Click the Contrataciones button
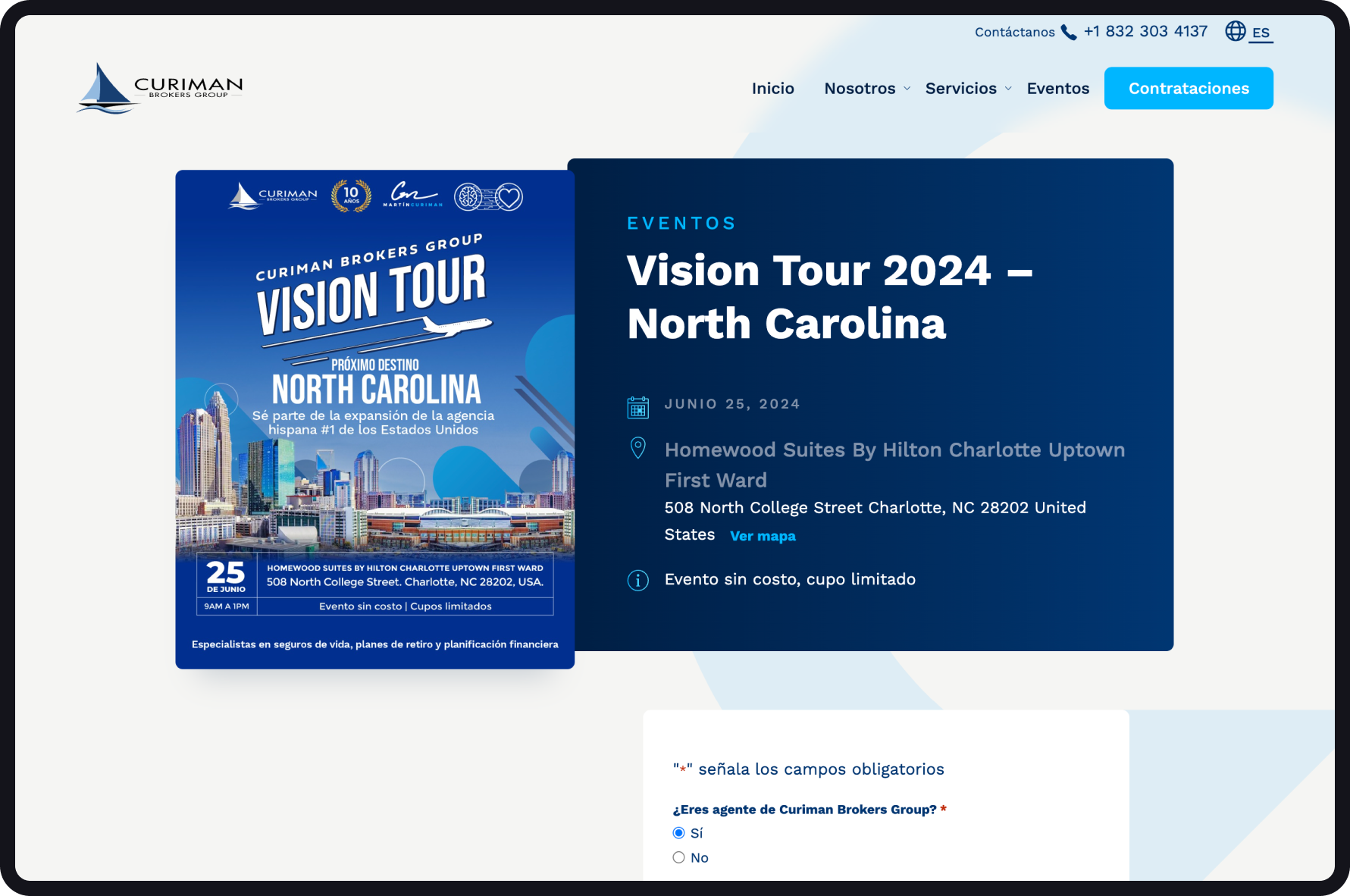 1188,88
